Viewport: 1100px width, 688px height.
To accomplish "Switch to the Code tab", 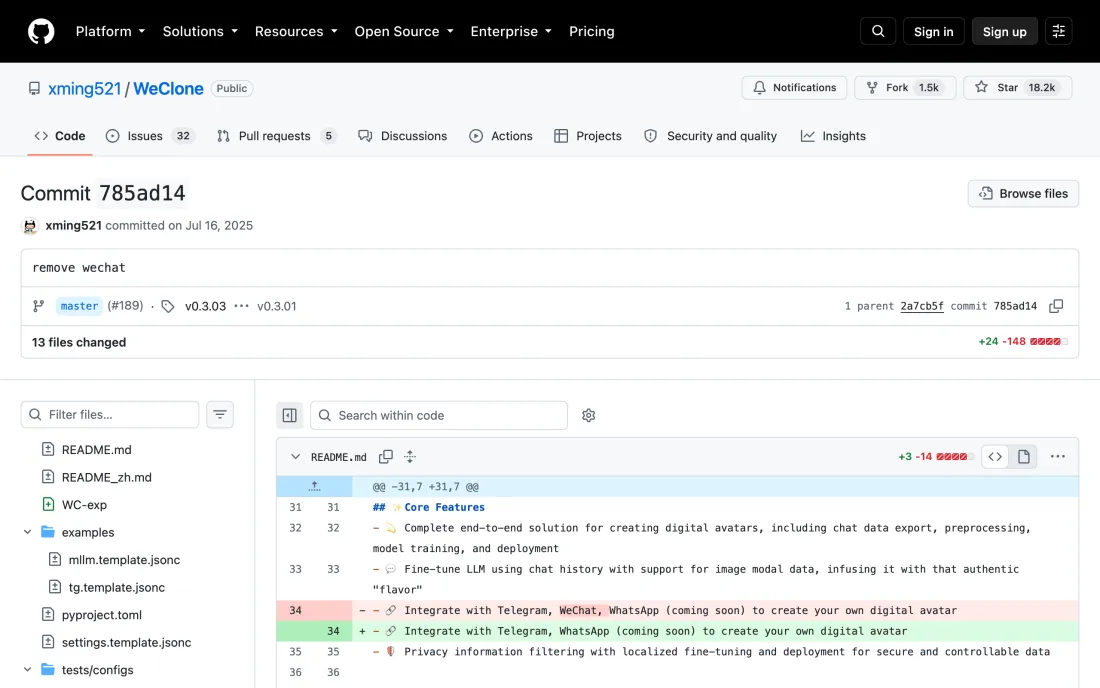I will [60, 136].
